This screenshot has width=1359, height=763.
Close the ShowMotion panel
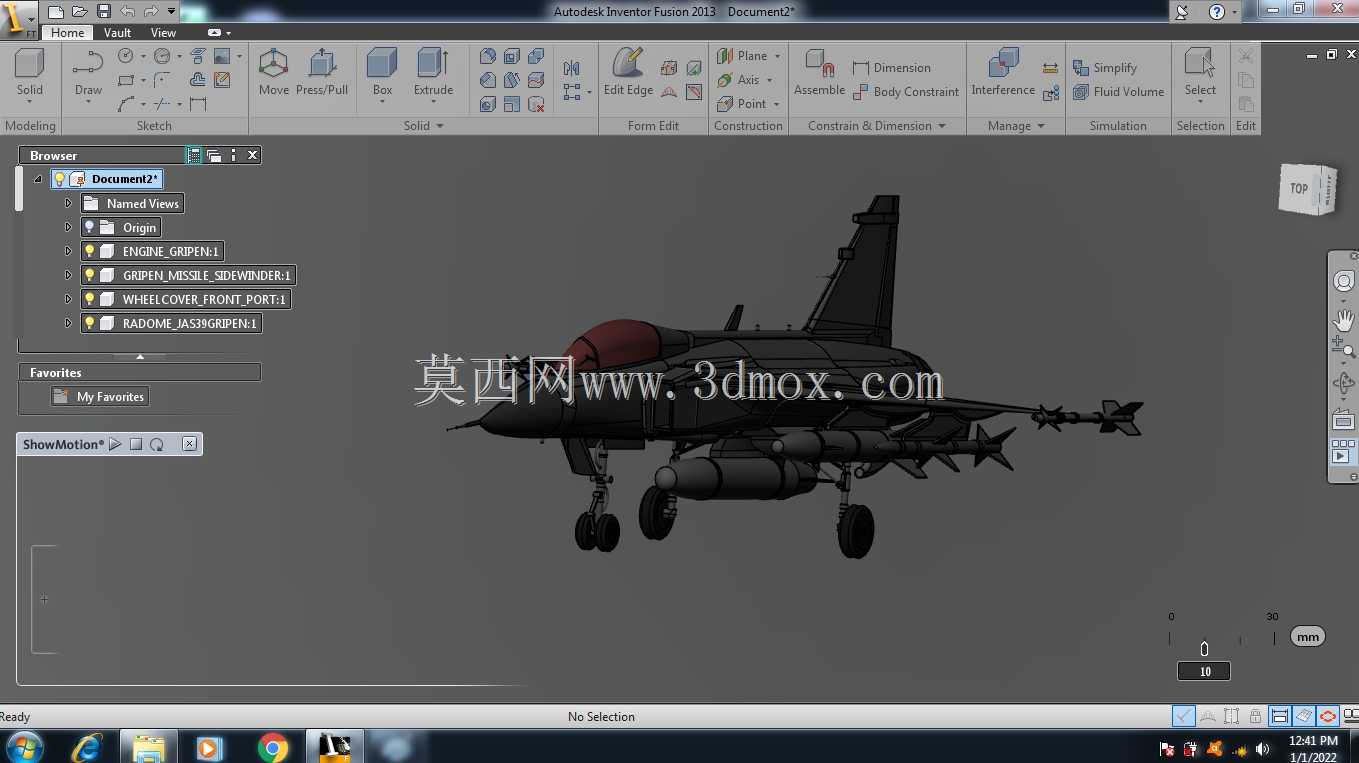(190, 444)
